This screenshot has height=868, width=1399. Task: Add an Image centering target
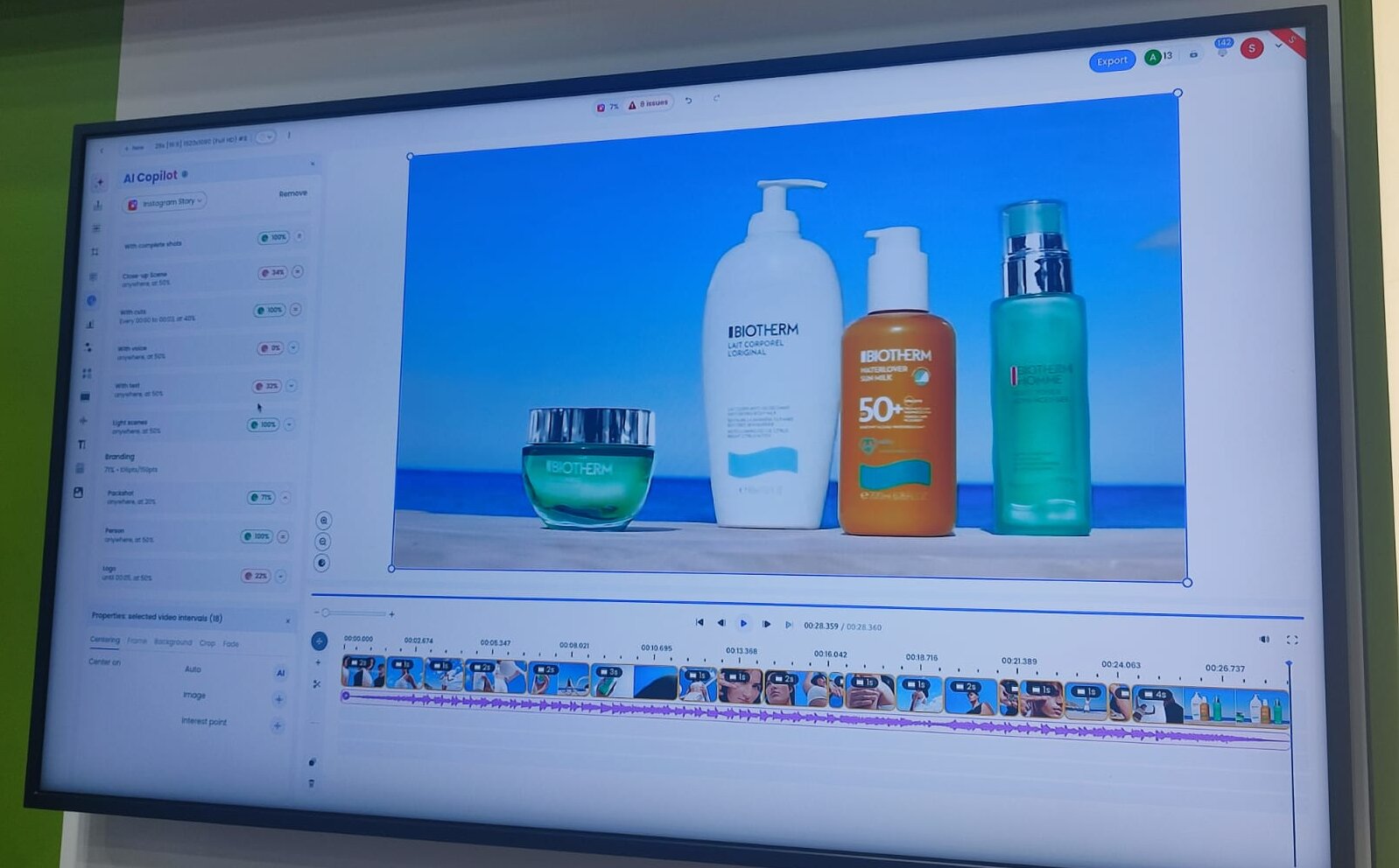(x=278, y=699)
